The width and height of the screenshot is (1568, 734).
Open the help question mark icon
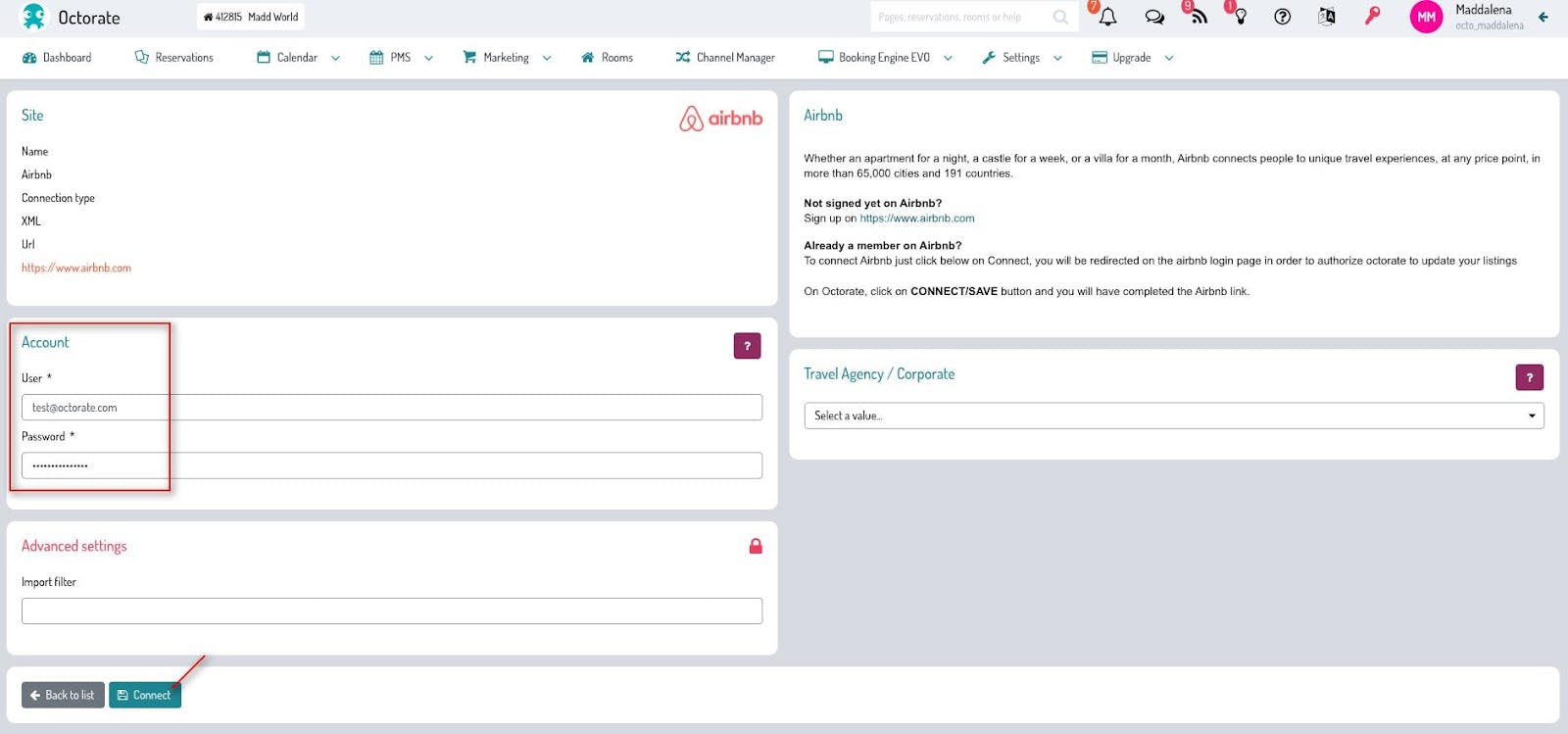[1282, 17]
